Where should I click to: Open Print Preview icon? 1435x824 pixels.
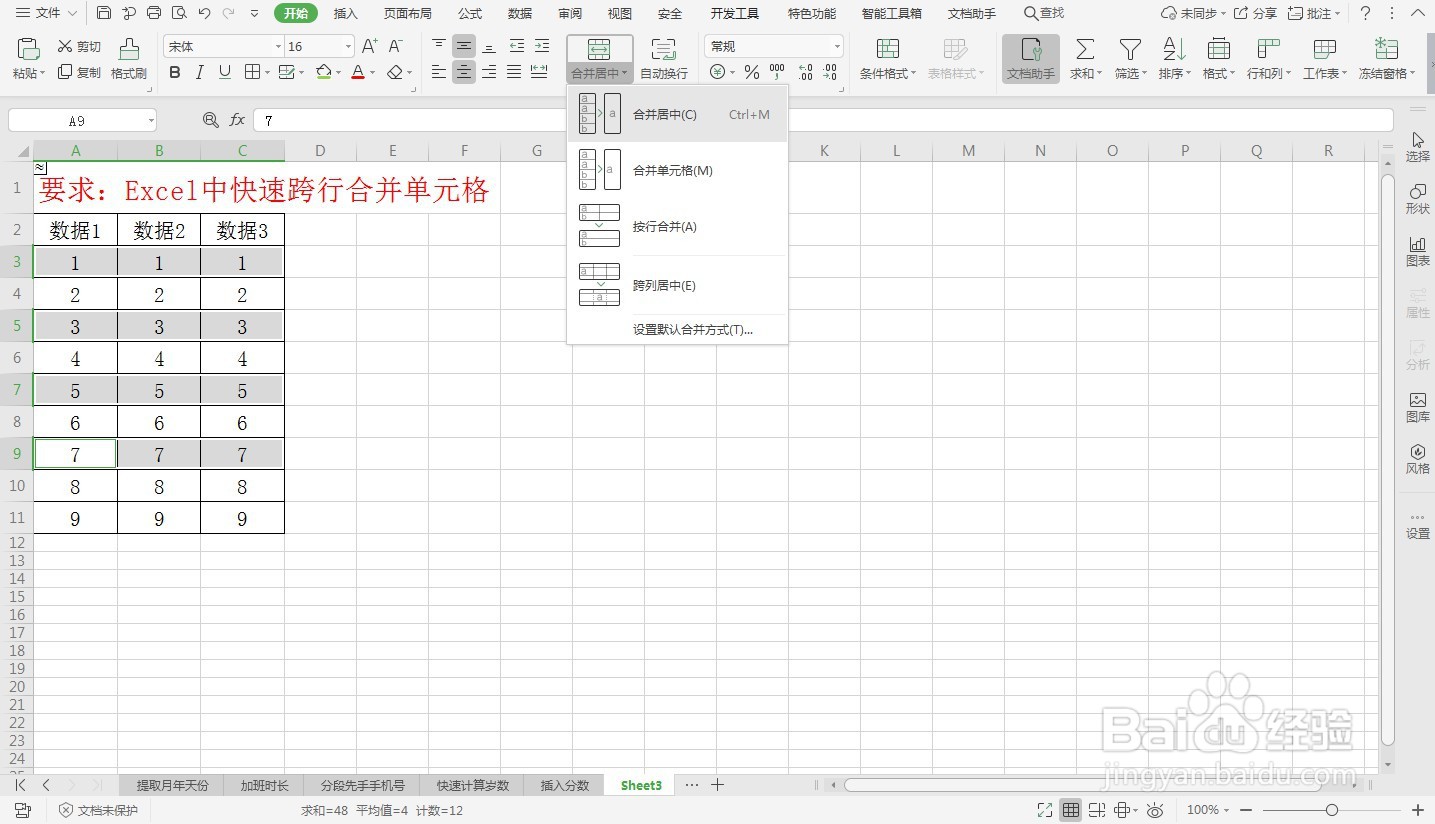179,14
